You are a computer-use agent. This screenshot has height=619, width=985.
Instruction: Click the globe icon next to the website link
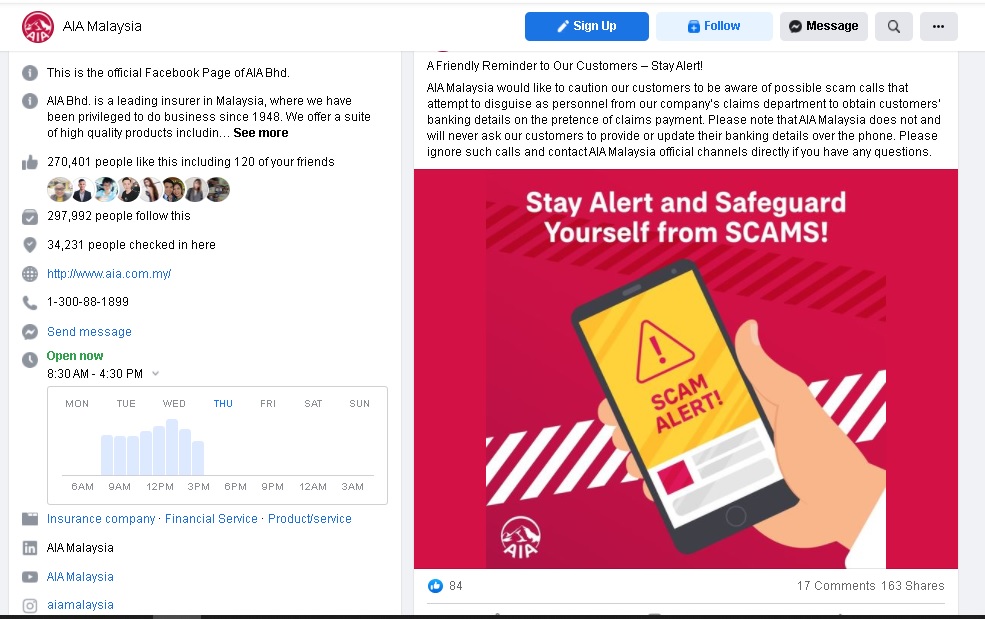(x=30, y=274)
